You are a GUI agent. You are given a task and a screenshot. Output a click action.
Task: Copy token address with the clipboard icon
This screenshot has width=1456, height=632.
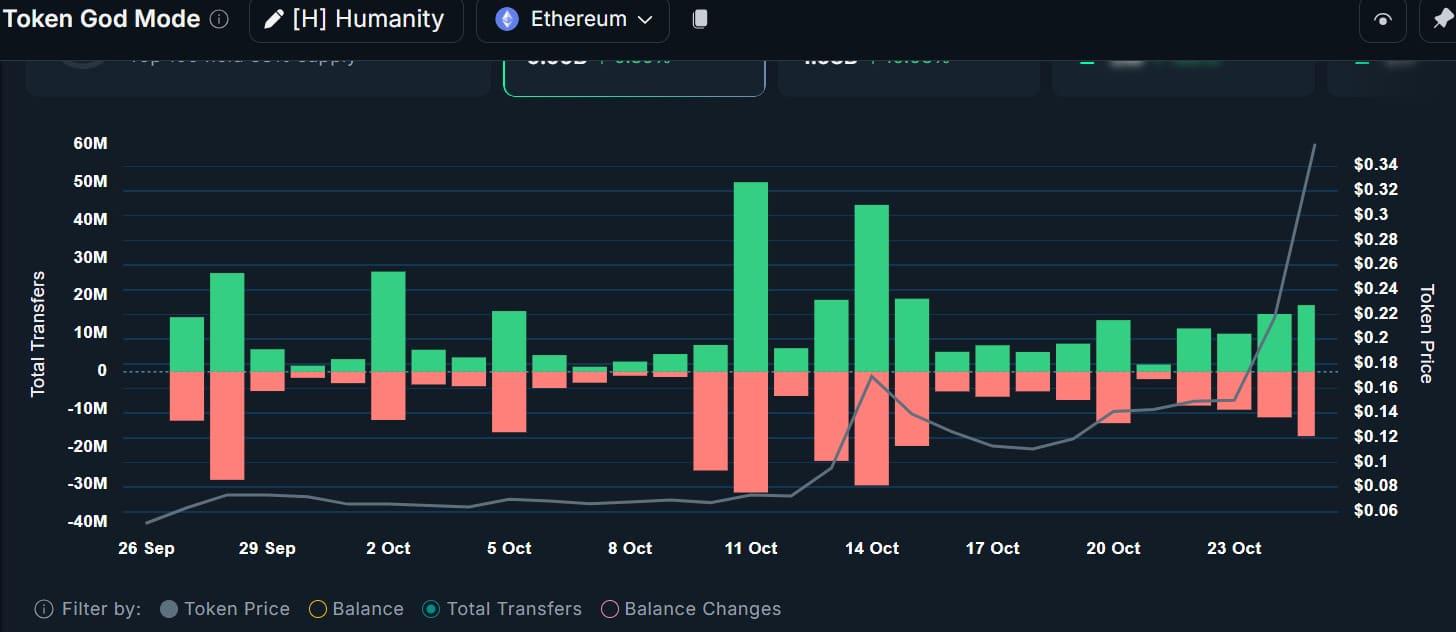point(700,19)
